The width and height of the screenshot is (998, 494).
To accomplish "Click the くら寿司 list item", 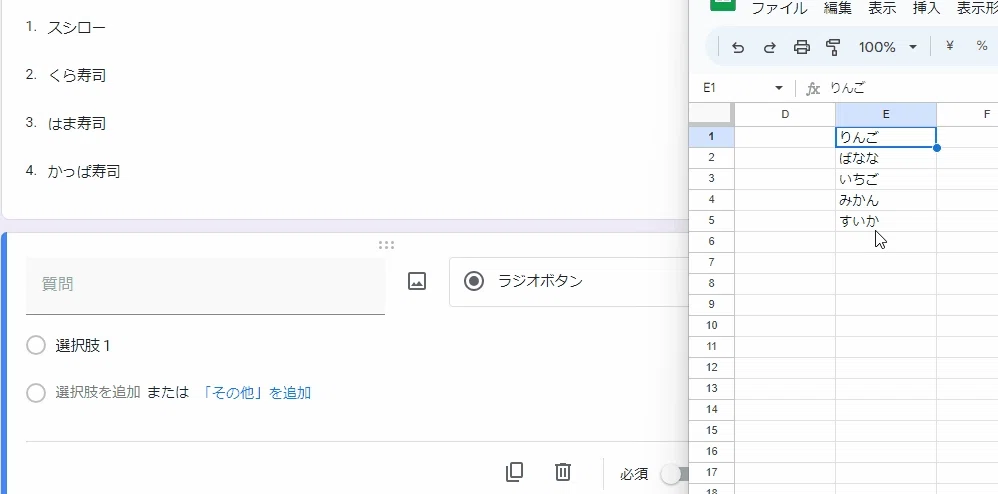I will click(x=76, y=75).
